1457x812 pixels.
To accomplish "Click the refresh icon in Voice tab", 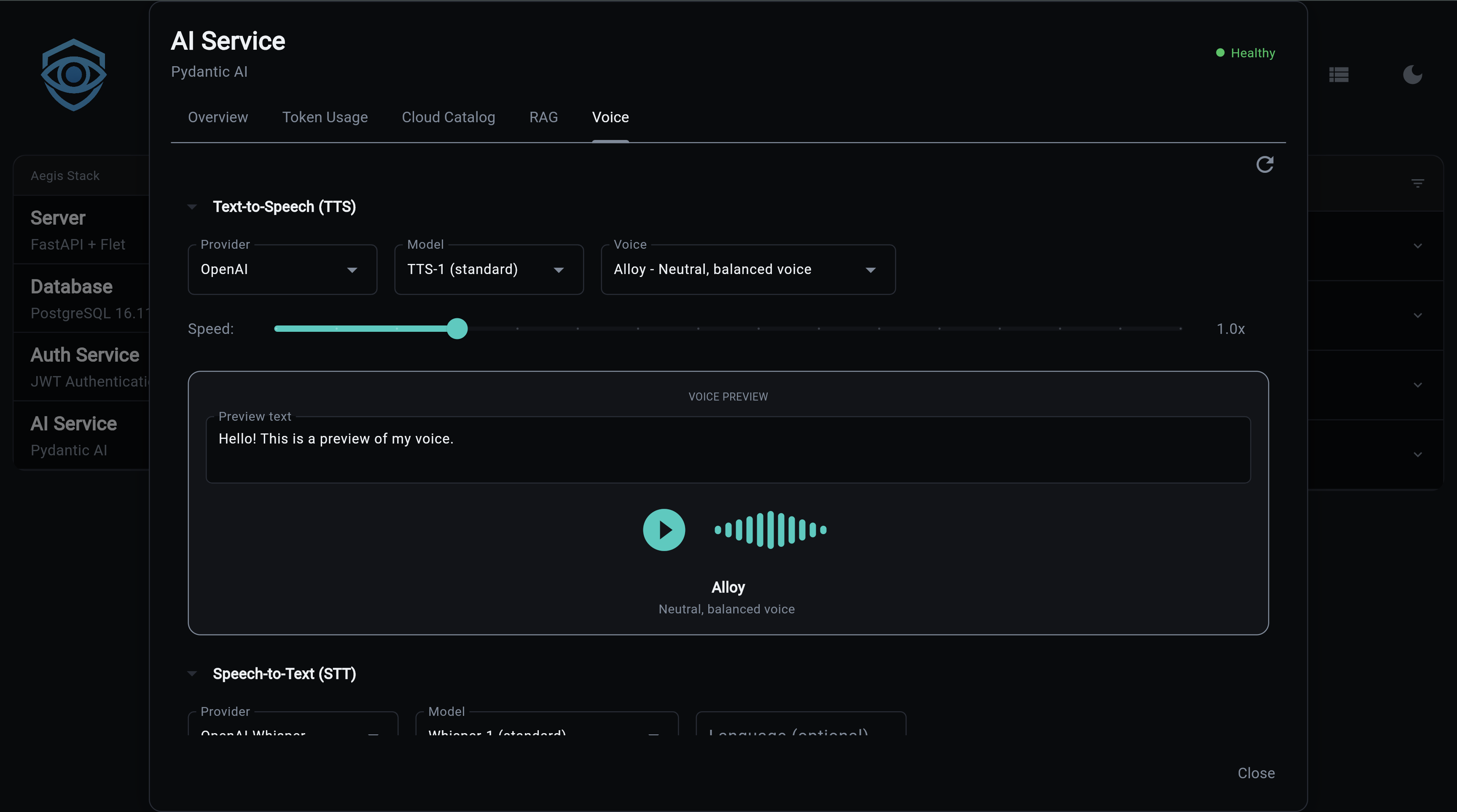I will pos(1265,164).
